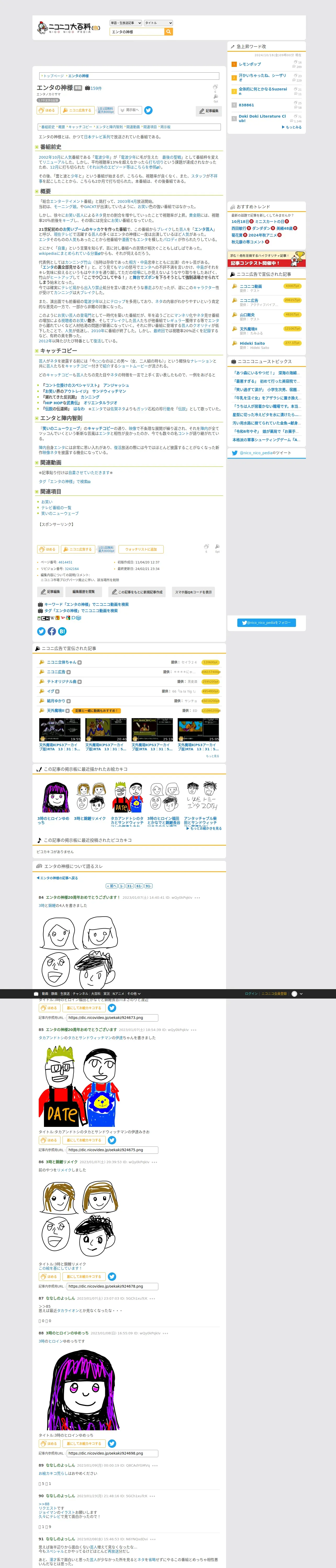Screen dimensions: 336x1568
Task: Click トップページ breadcrumb link
Action: click(53, 76)
